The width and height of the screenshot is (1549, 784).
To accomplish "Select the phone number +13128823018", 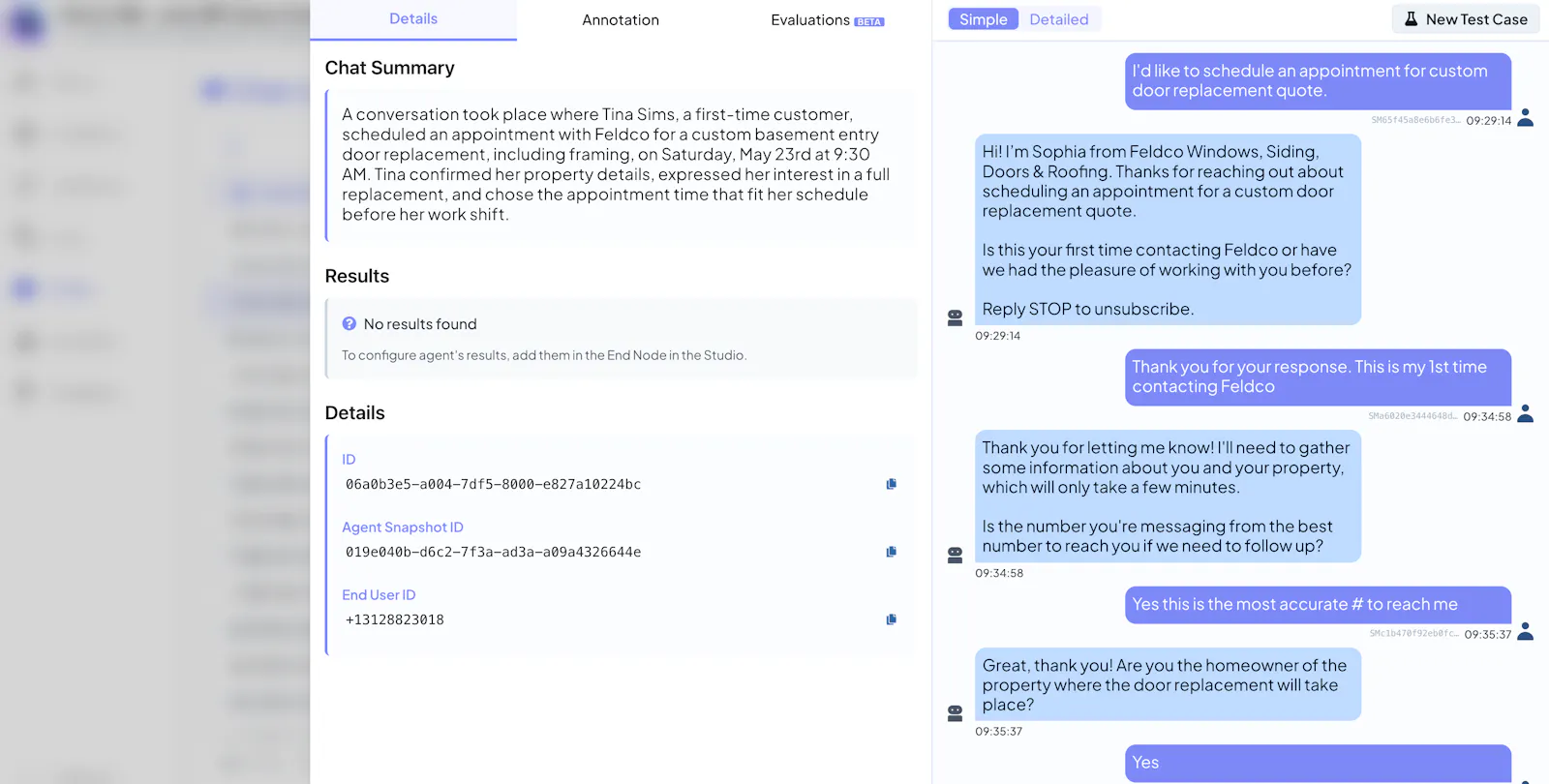I will tap(394, 619).
